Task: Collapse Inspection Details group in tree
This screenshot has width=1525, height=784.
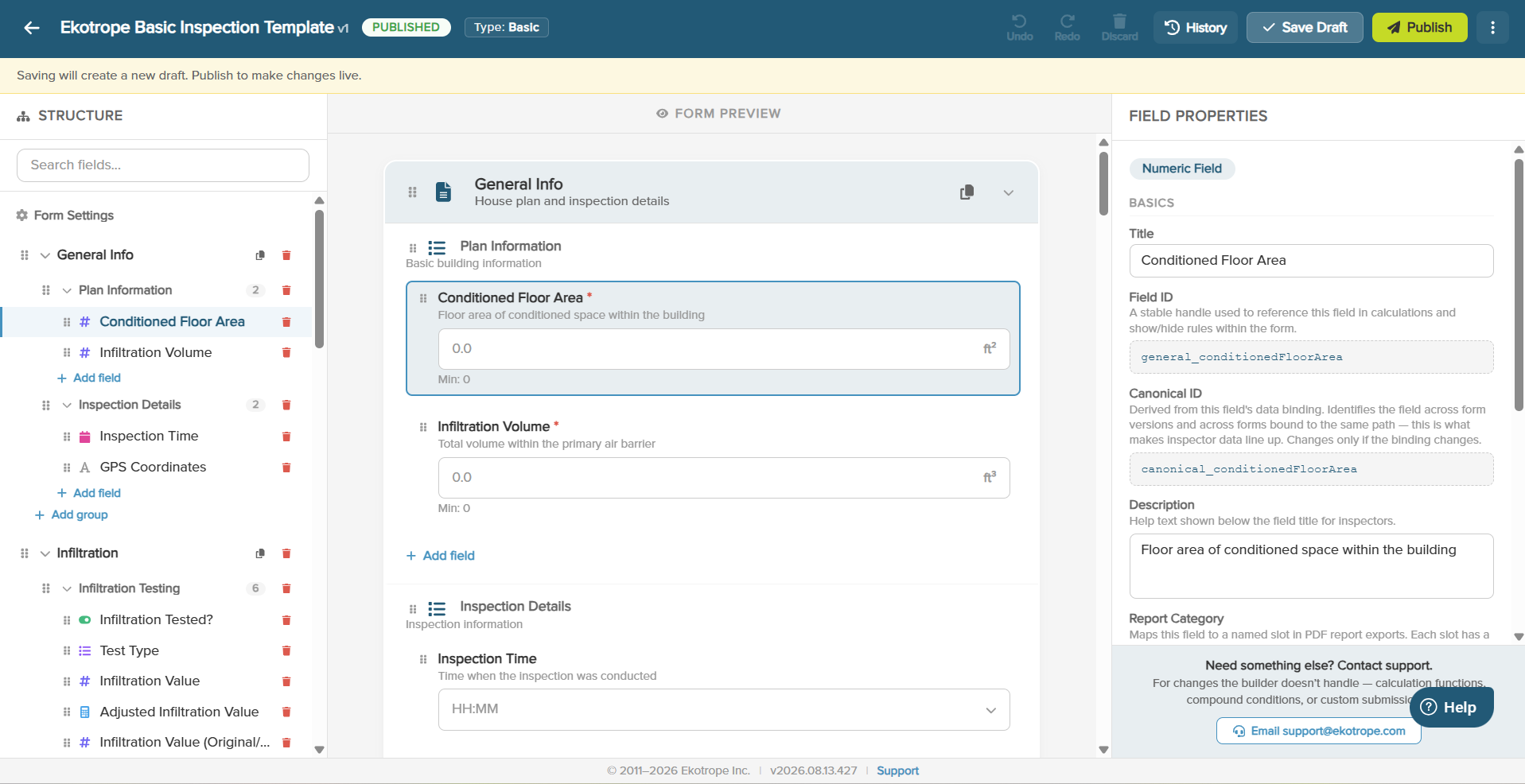Action: click(x=67, y=406)
